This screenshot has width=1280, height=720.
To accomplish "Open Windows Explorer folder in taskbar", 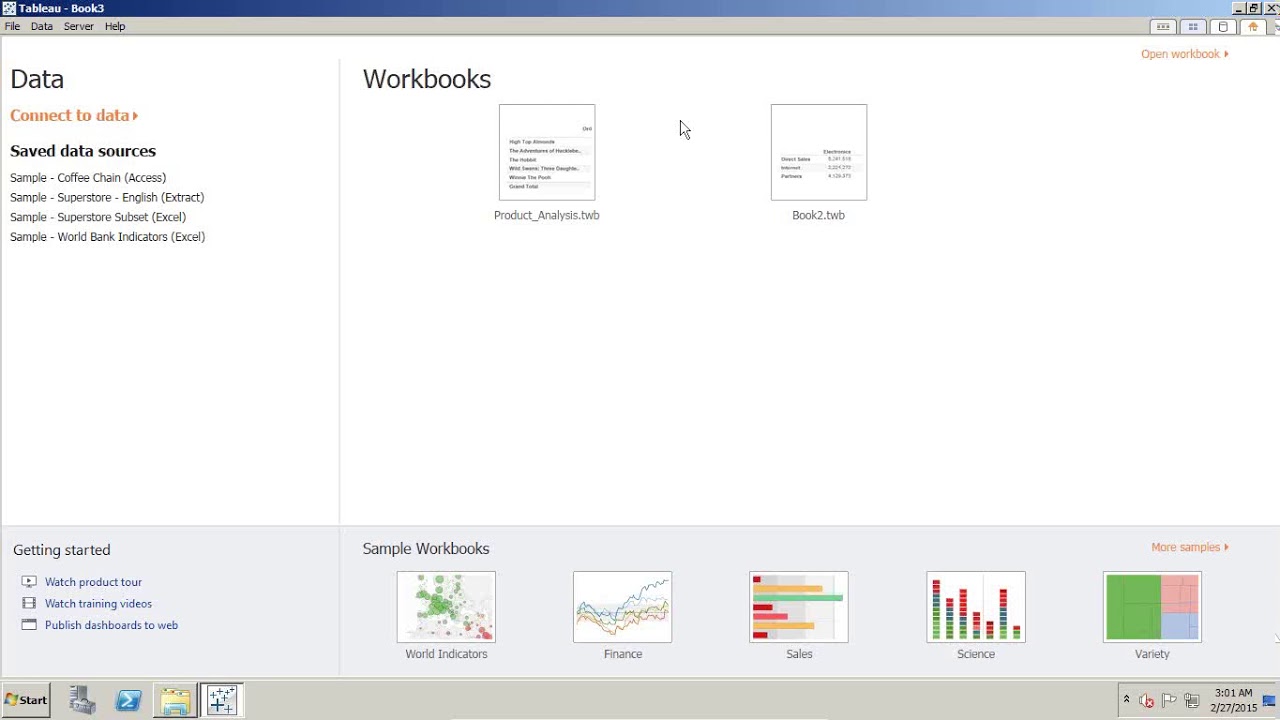I will click(x=175, y=700).
